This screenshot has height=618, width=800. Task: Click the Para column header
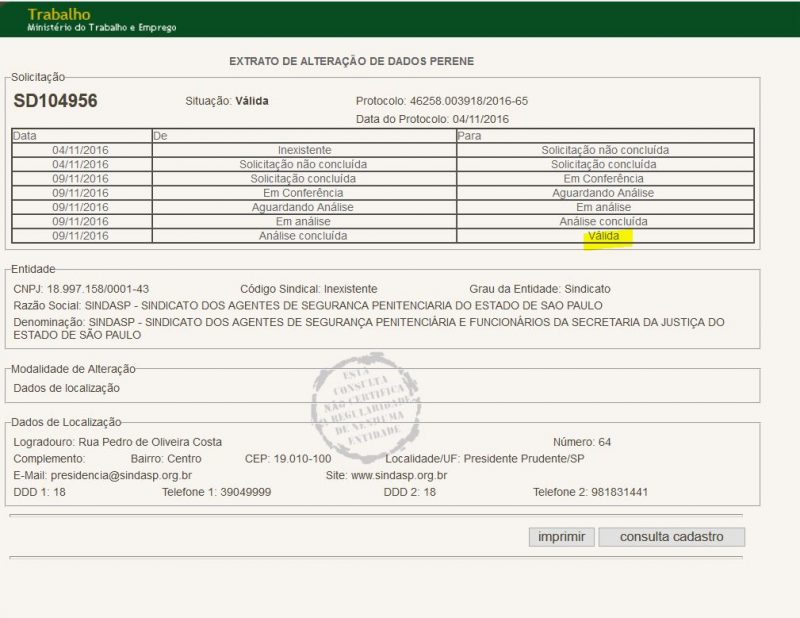[x=605, y=136]
